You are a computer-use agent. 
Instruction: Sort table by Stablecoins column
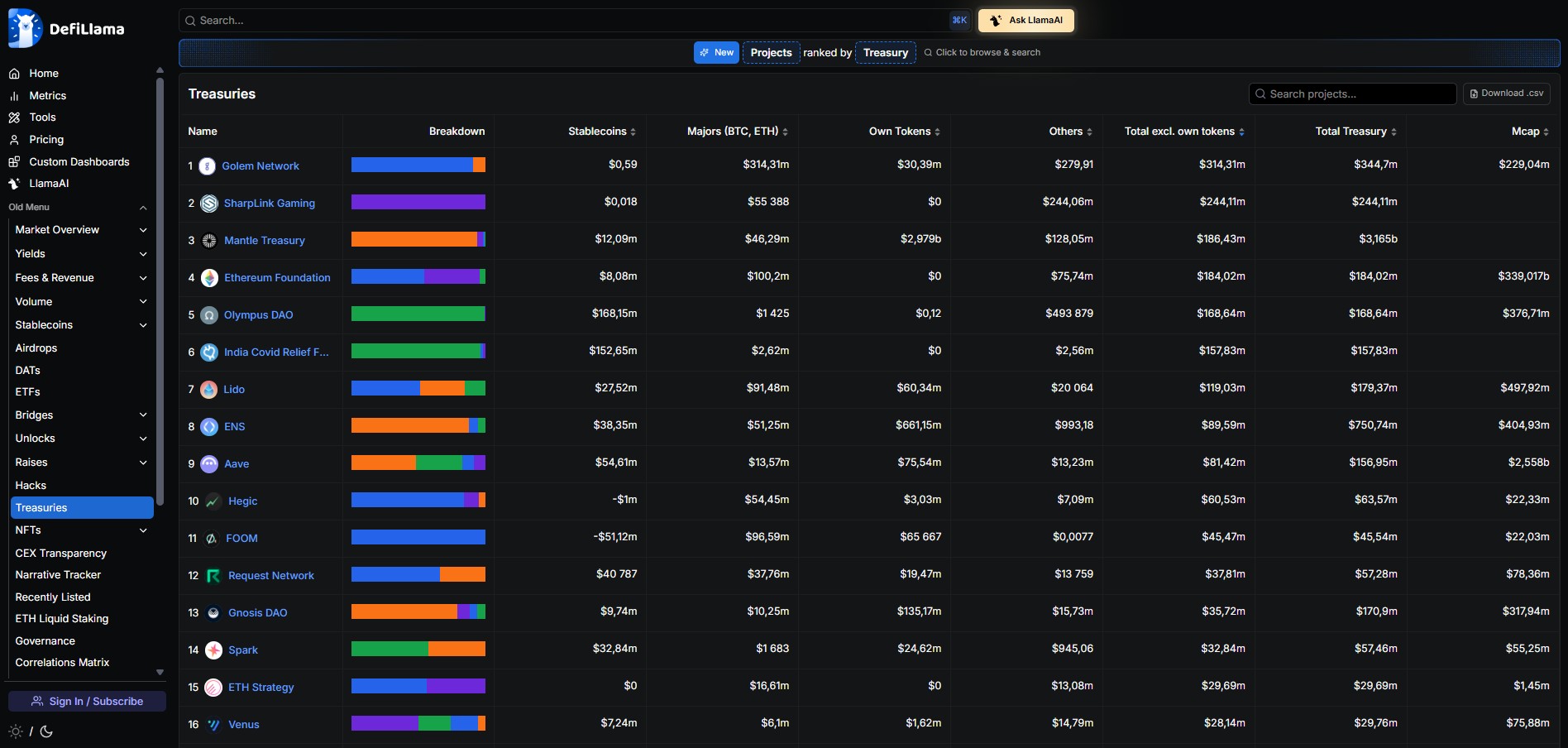601,132
